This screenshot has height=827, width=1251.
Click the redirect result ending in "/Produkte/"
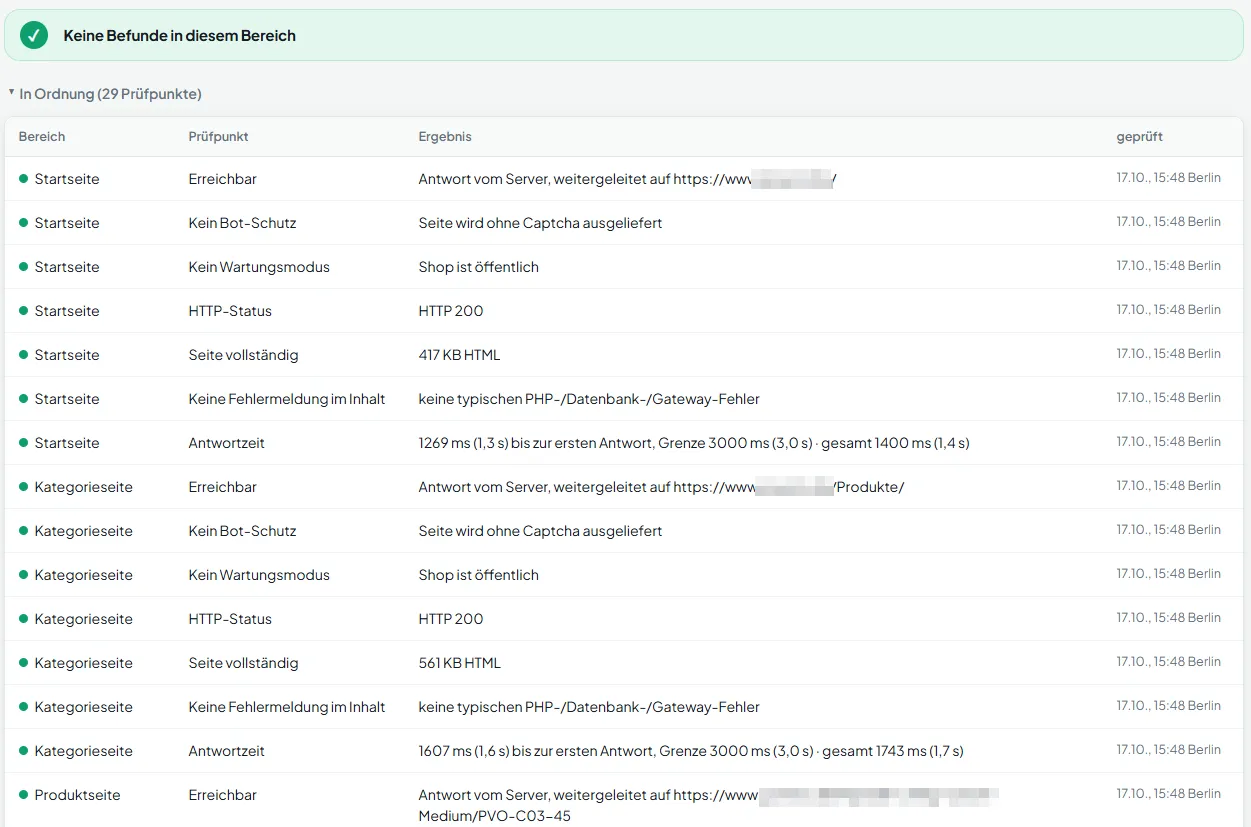click(661, 487)
